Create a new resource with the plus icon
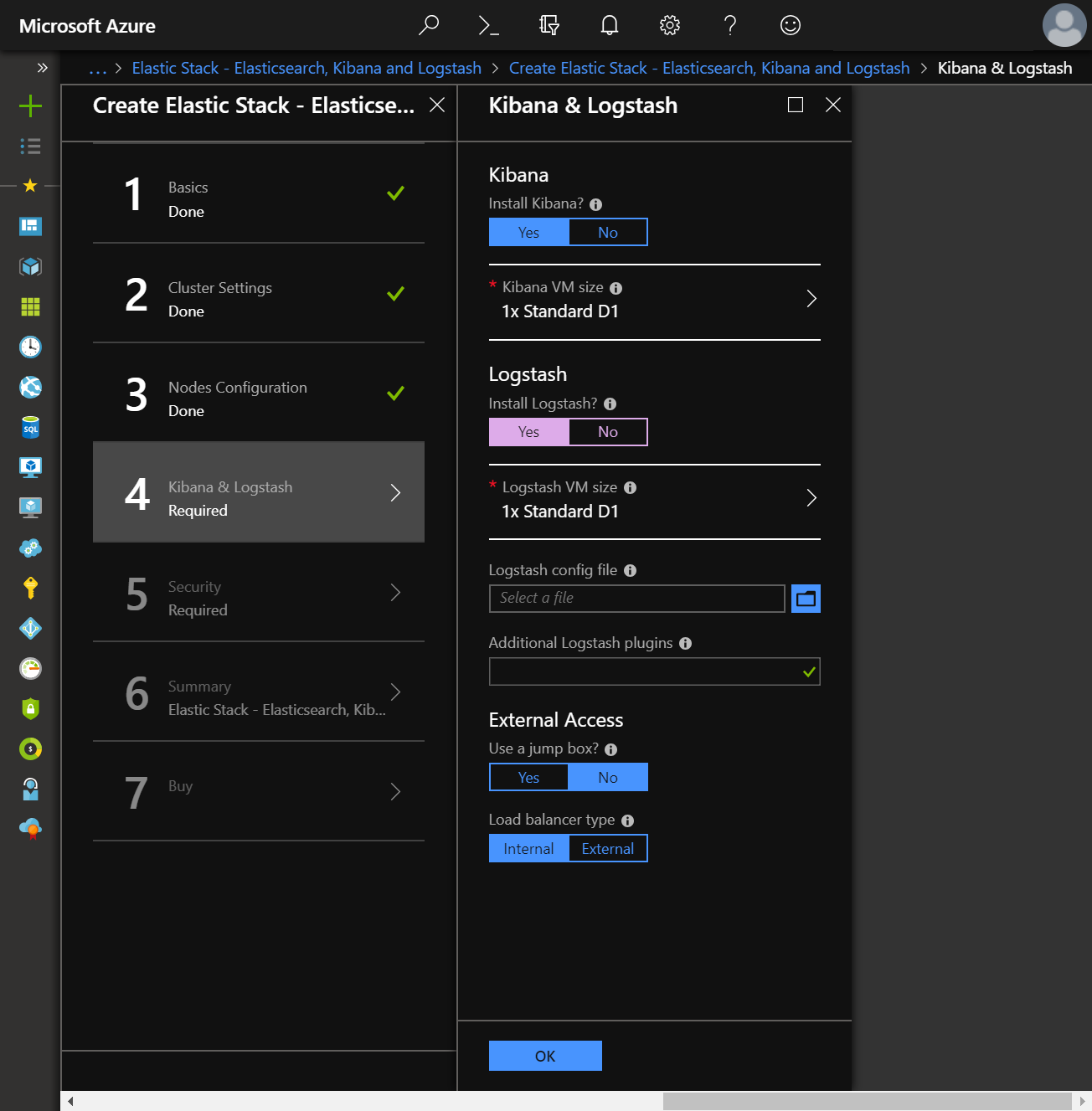The width and height of the screenshot is (1092, 1111). 30,106
